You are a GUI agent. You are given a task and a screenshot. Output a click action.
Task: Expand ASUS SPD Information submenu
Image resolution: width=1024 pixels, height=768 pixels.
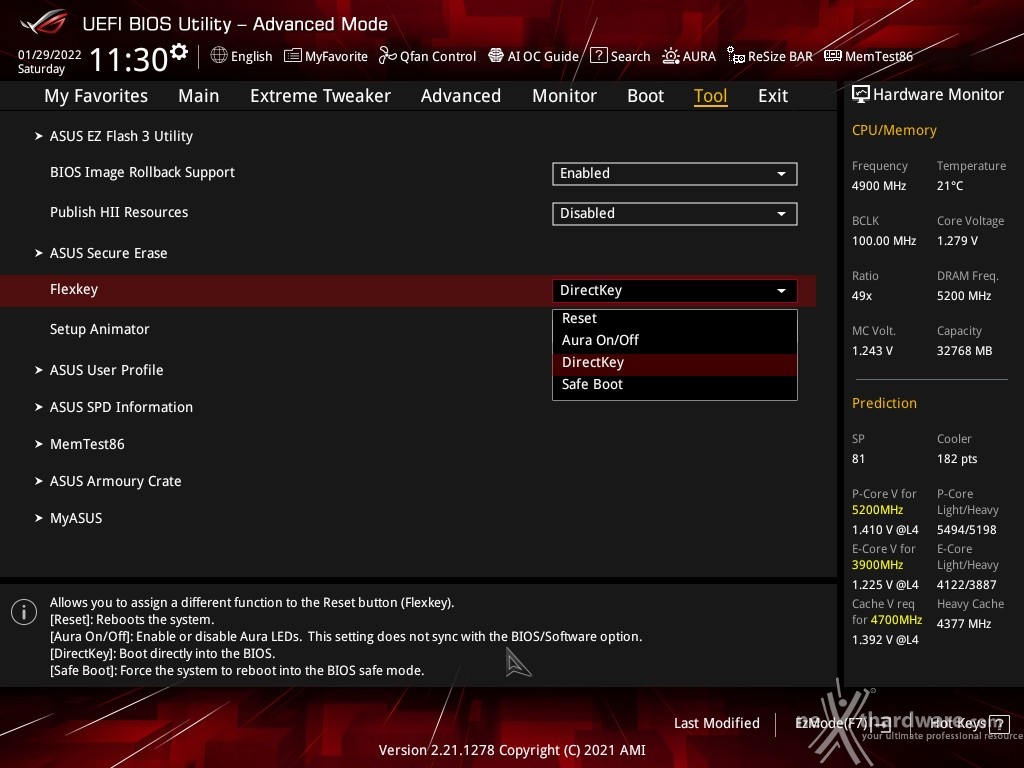pos(121,408)
